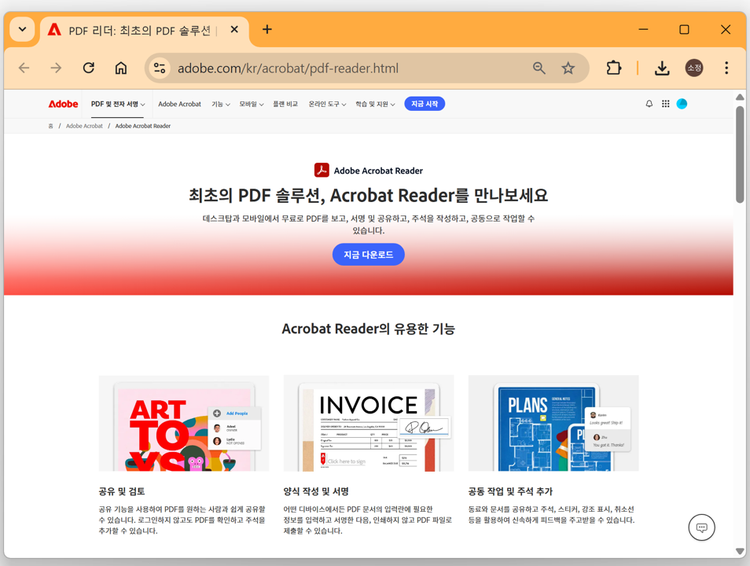The width and height of the screenshot is (750, 566).
Task: Go forward to next page
Action: coord(56,68)
